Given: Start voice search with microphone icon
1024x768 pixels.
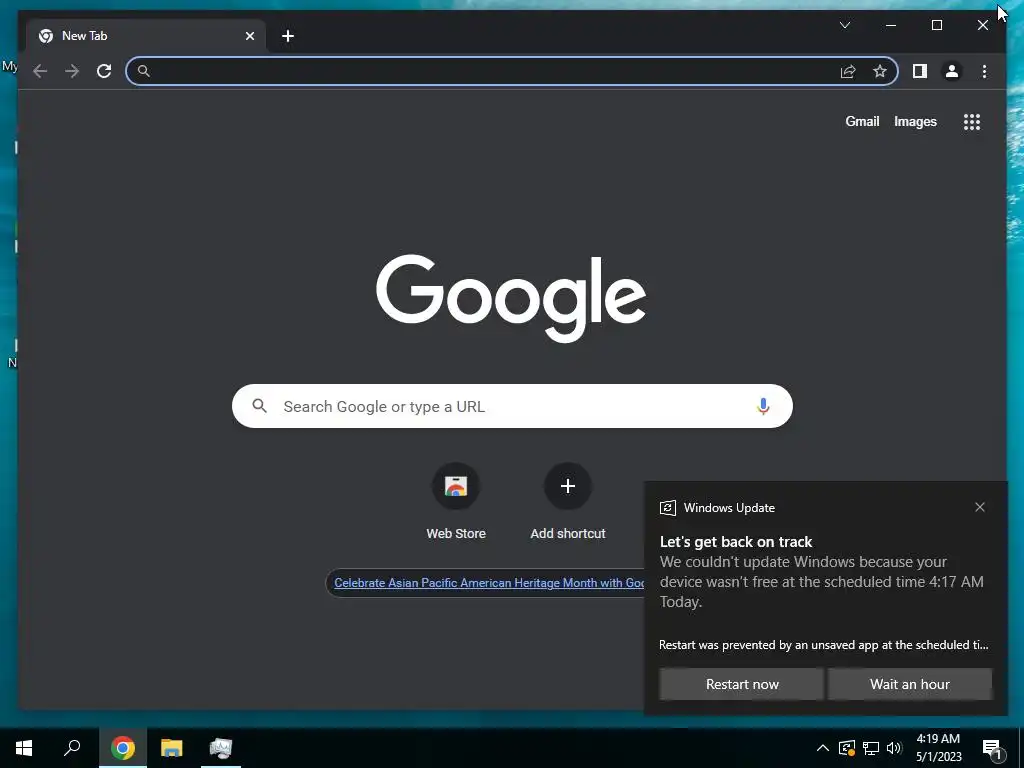Looking at the screenshot, I should coord(763,406).
